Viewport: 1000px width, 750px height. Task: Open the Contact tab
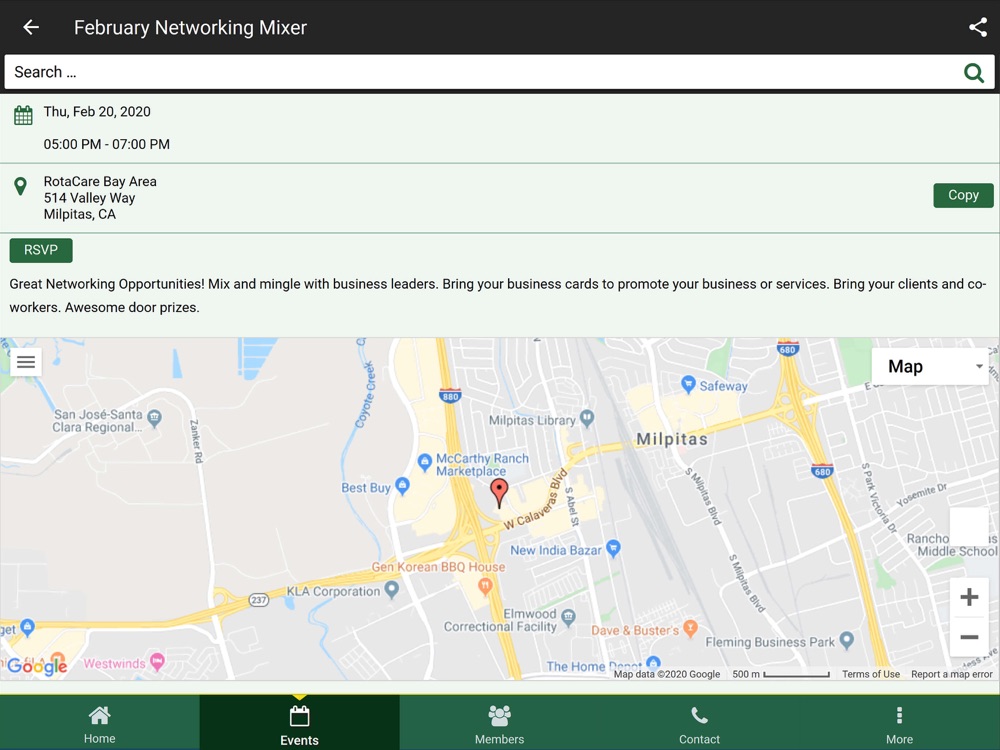point(699,723)
